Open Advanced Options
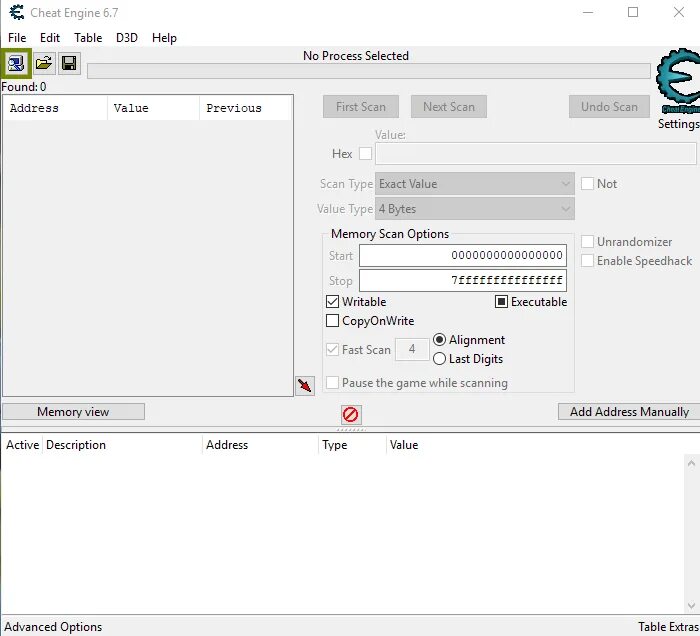This screenshot has height=636, width=700. pos(53,627)
